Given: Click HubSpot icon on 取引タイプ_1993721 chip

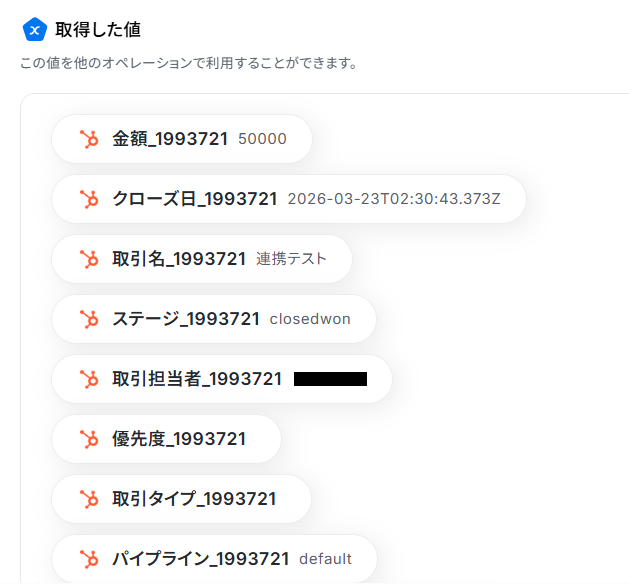Looking at the screenshot, I should pyautogui.click(x=89, y=499).
